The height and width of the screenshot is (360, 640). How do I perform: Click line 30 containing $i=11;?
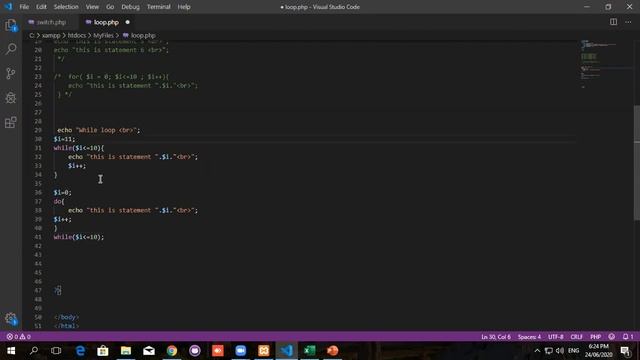coord(64,139)
